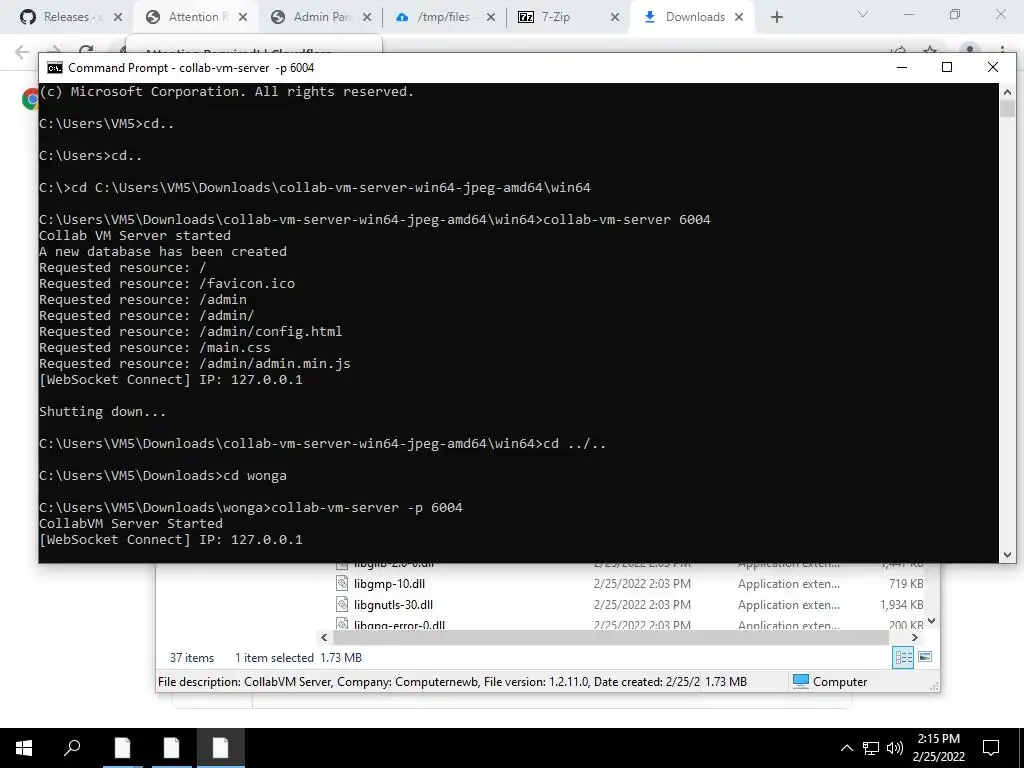
Task: Close the Attention Required tab
Action: [x=243, y=17]
